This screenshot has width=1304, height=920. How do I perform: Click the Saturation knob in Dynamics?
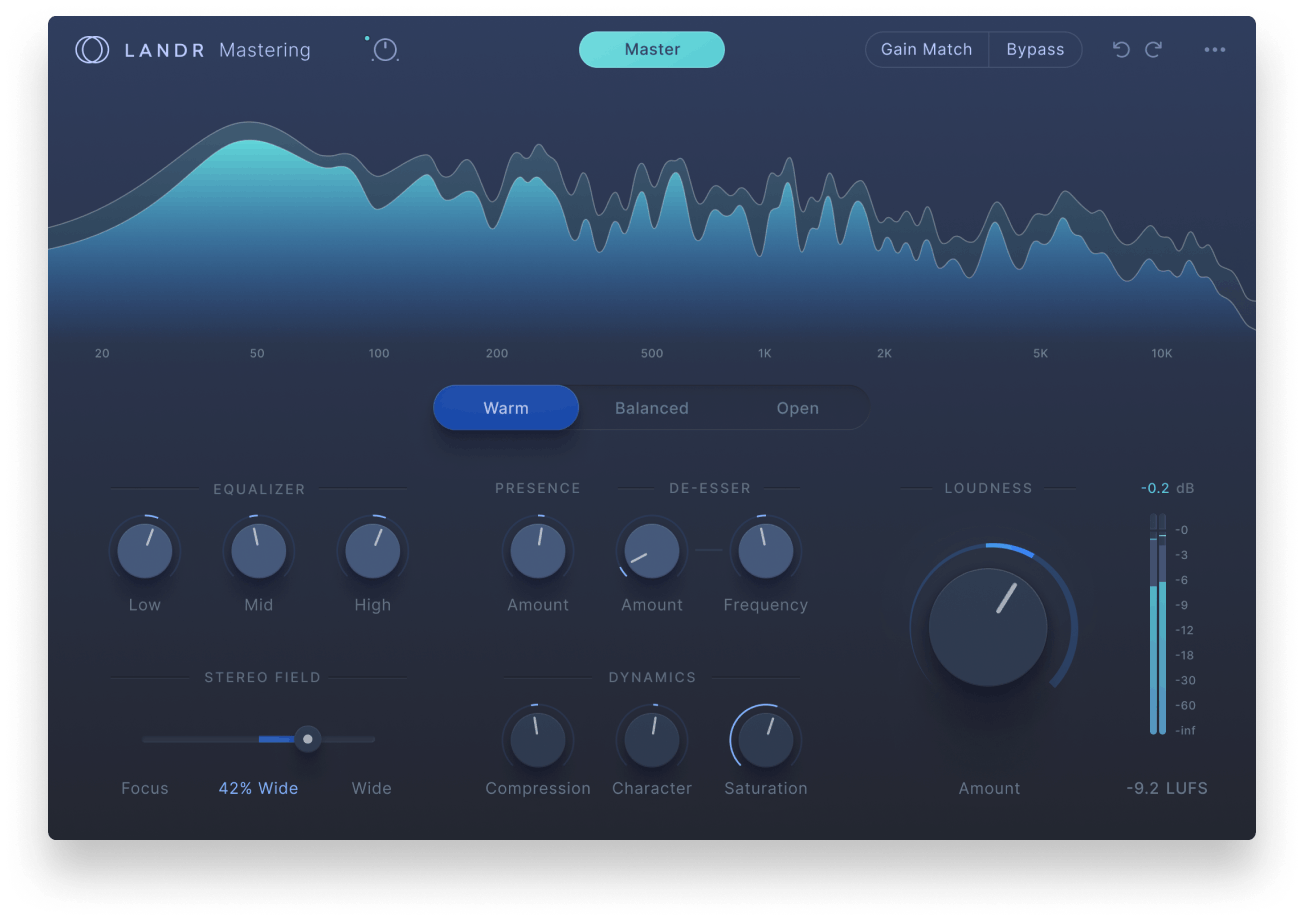click(x=765, y=735)
